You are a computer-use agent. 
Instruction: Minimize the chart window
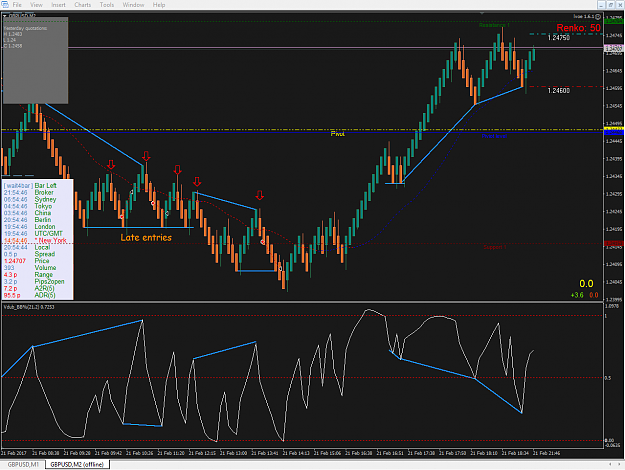pos(602,5)
